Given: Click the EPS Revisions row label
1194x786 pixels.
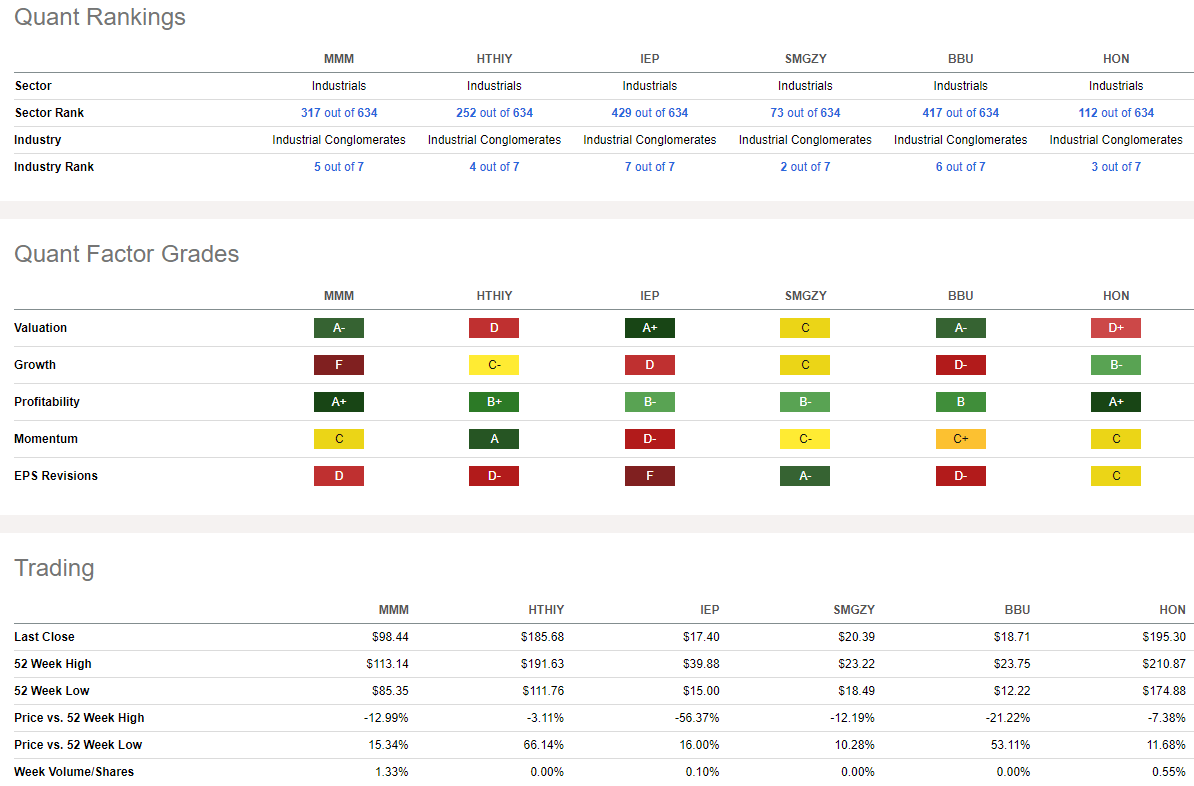Looking at the screenshot, I should coord(56,476).
